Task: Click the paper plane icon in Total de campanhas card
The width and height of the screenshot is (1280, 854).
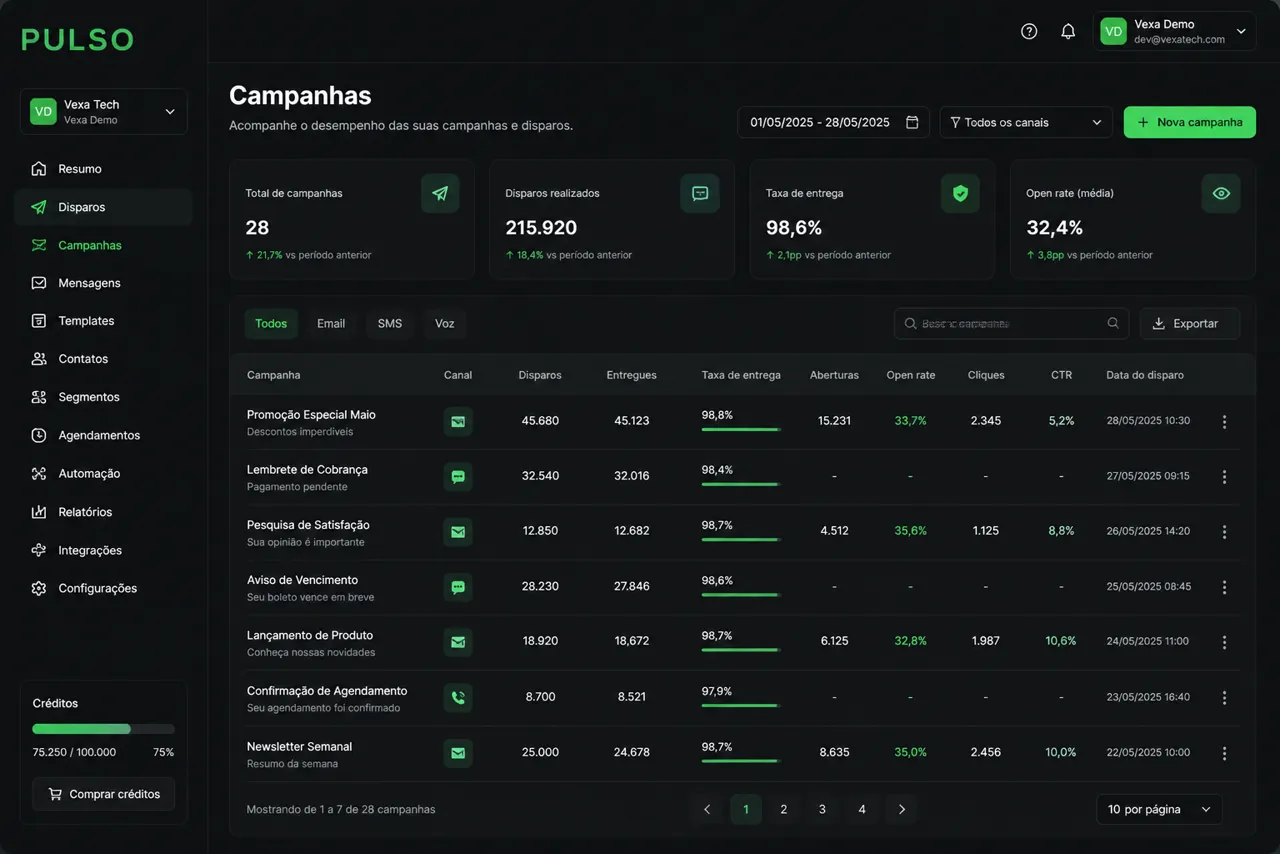Action: click(x=440, y=193)
